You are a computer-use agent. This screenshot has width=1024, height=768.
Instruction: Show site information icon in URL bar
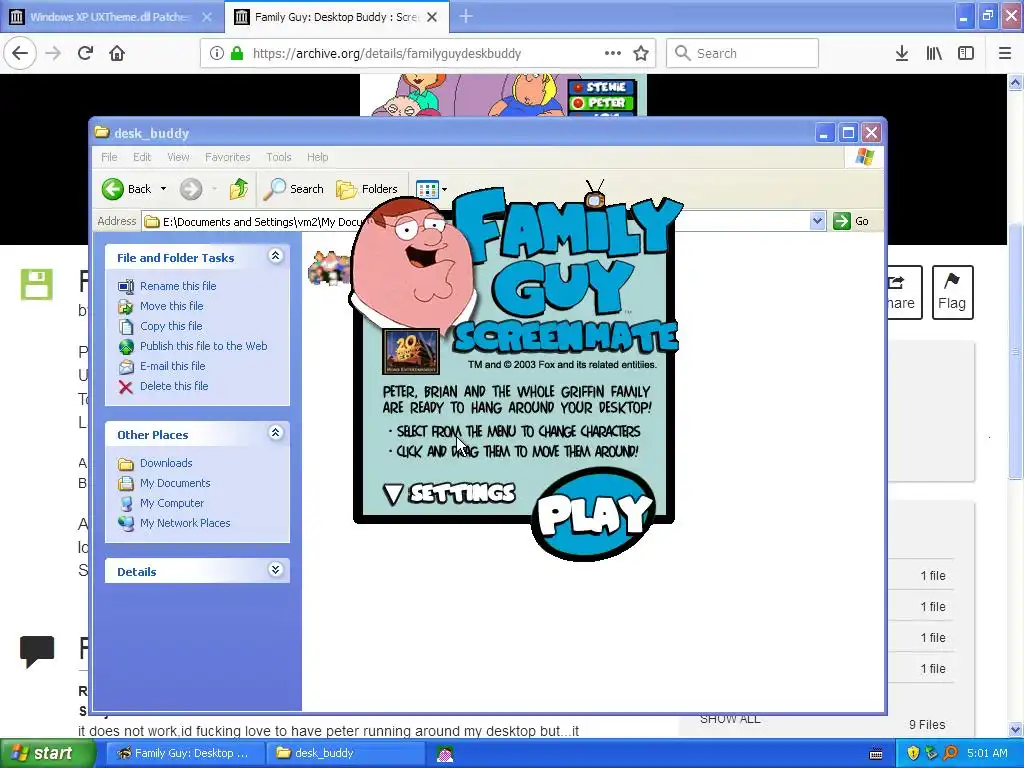(x=217, y=54)
